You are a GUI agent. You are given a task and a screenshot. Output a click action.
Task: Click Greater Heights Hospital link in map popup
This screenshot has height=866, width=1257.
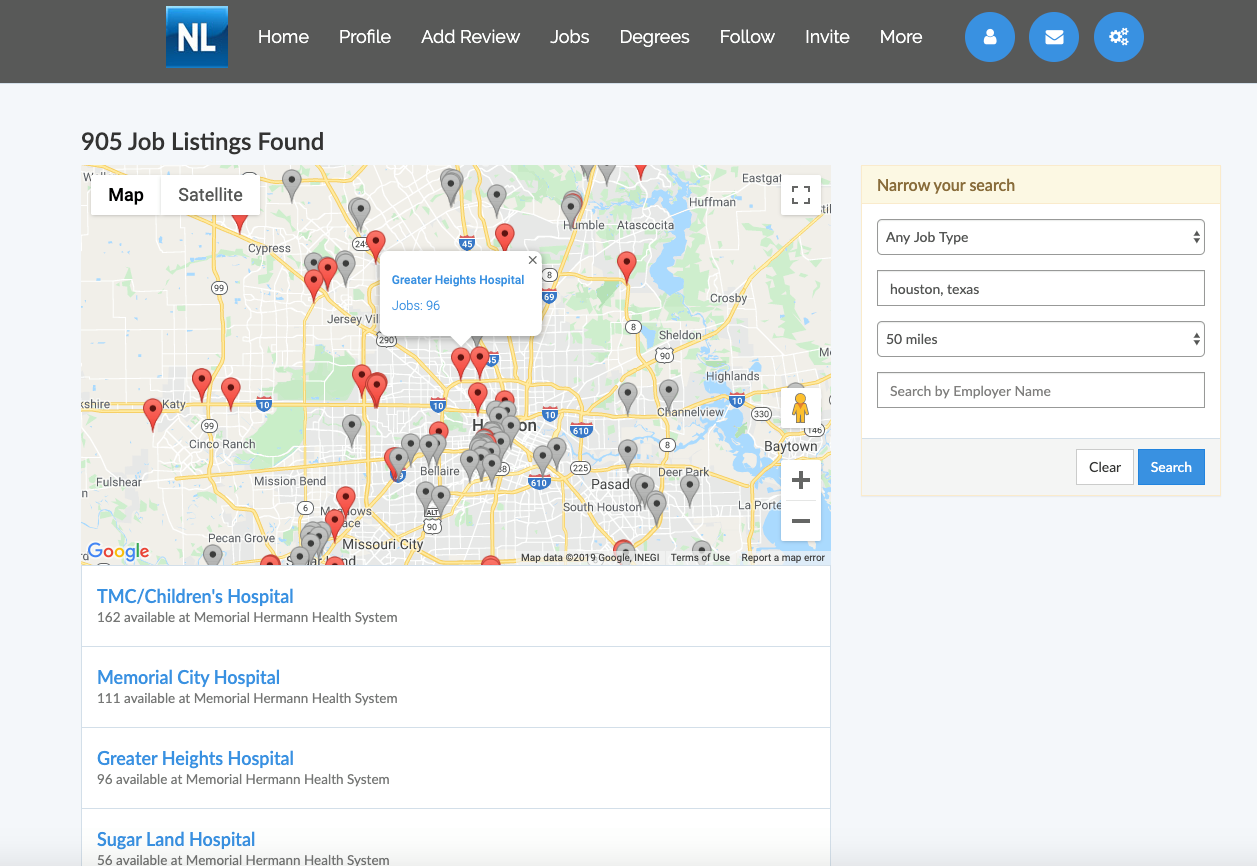click(458, 280)
